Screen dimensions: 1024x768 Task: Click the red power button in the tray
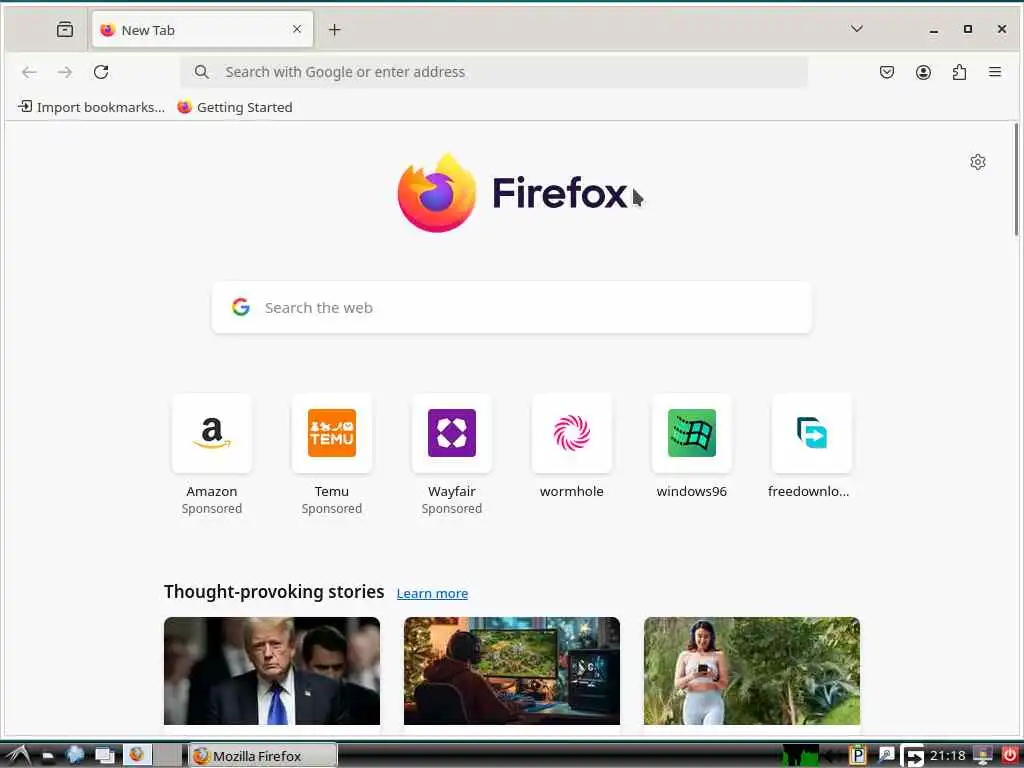click(x=1009, y=756)
